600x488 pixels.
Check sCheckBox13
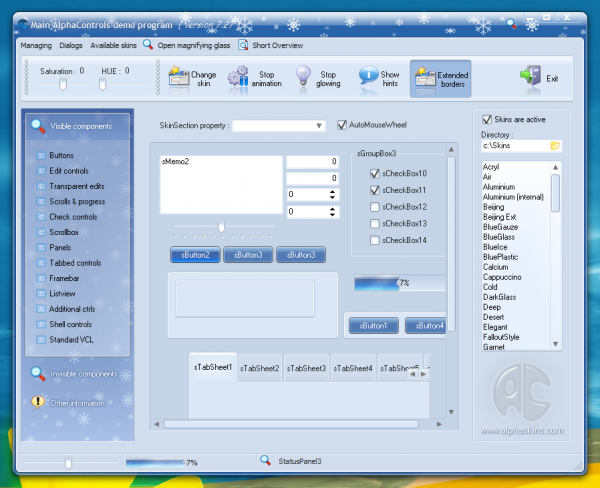375,224
